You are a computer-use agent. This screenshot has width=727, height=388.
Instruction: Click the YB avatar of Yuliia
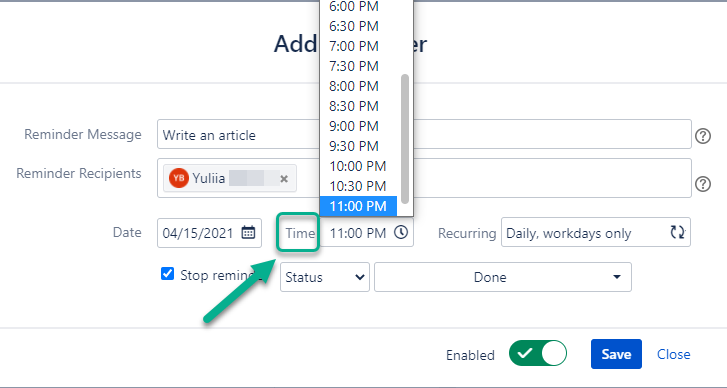(179, 178)
